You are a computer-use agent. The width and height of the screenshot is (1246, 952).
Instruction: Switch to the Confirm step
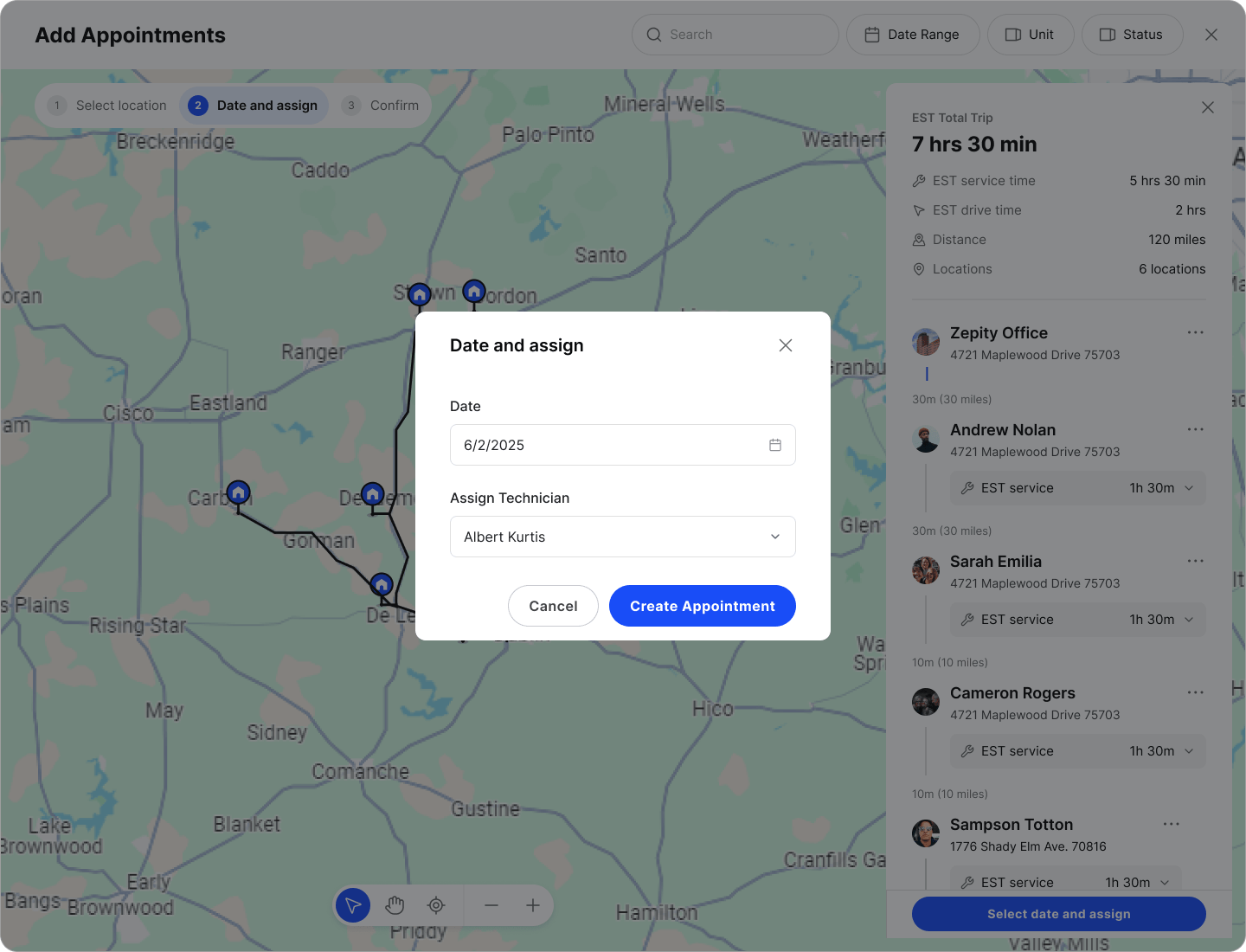point(381,106)
